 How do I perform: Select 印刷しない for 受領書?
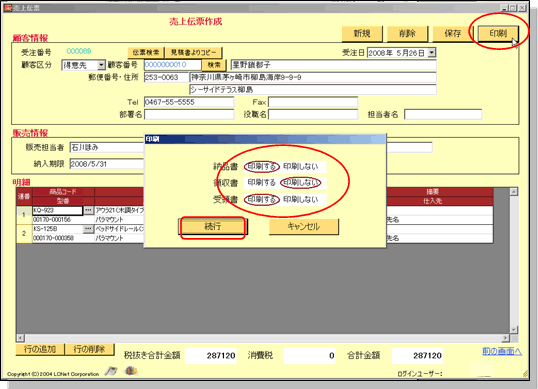[x=301, y=199]
